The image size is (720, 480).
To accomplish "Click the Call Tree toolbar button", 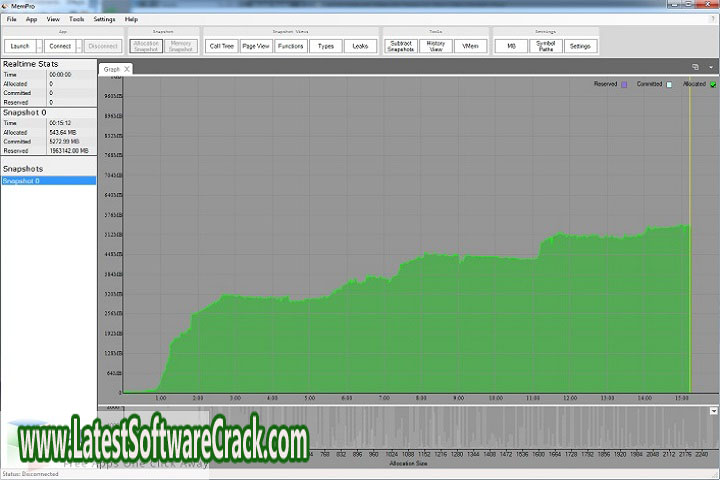I will click(222, 46).
